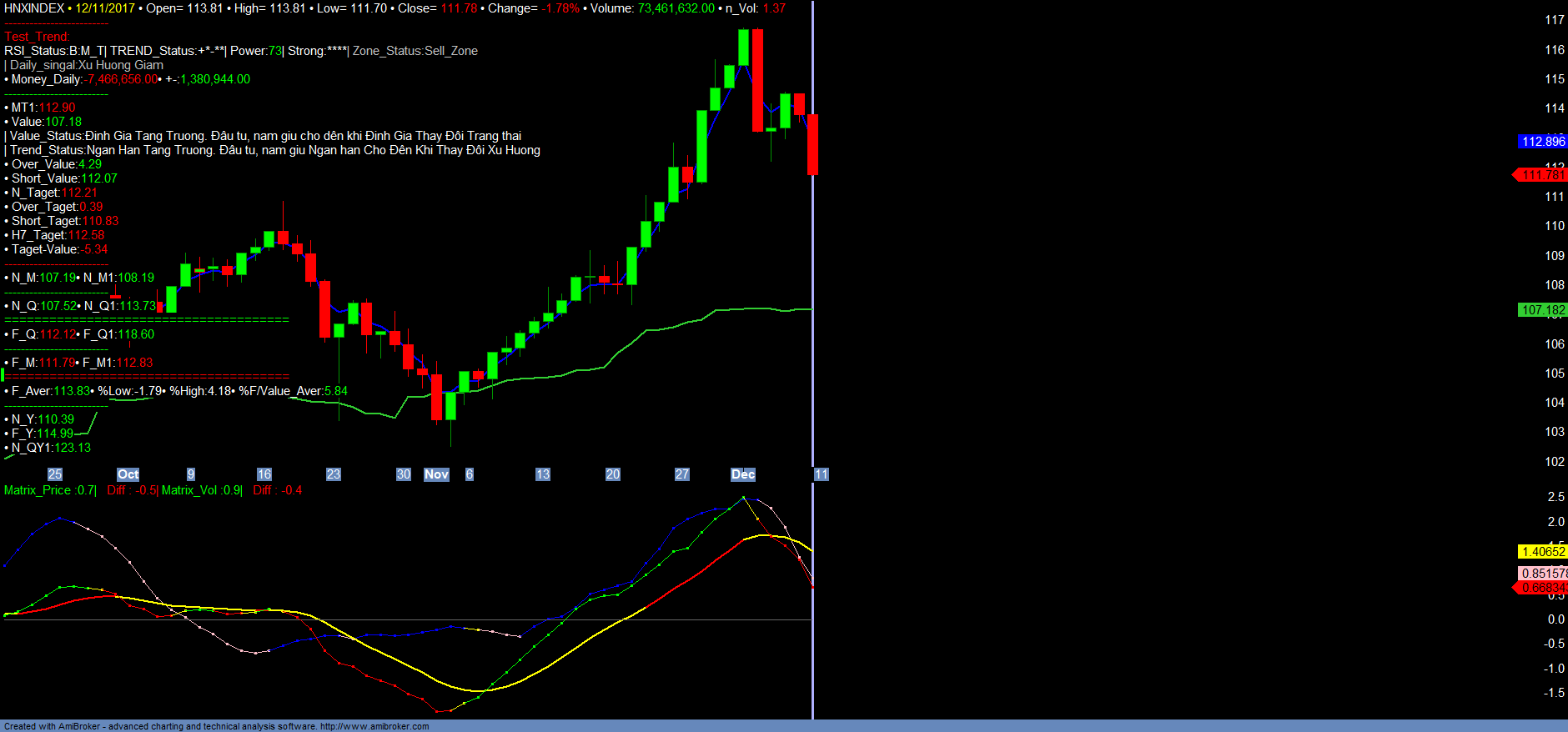
Task: Select the yellow 1.40652 indicator tag
Action: pos(1542,552)
